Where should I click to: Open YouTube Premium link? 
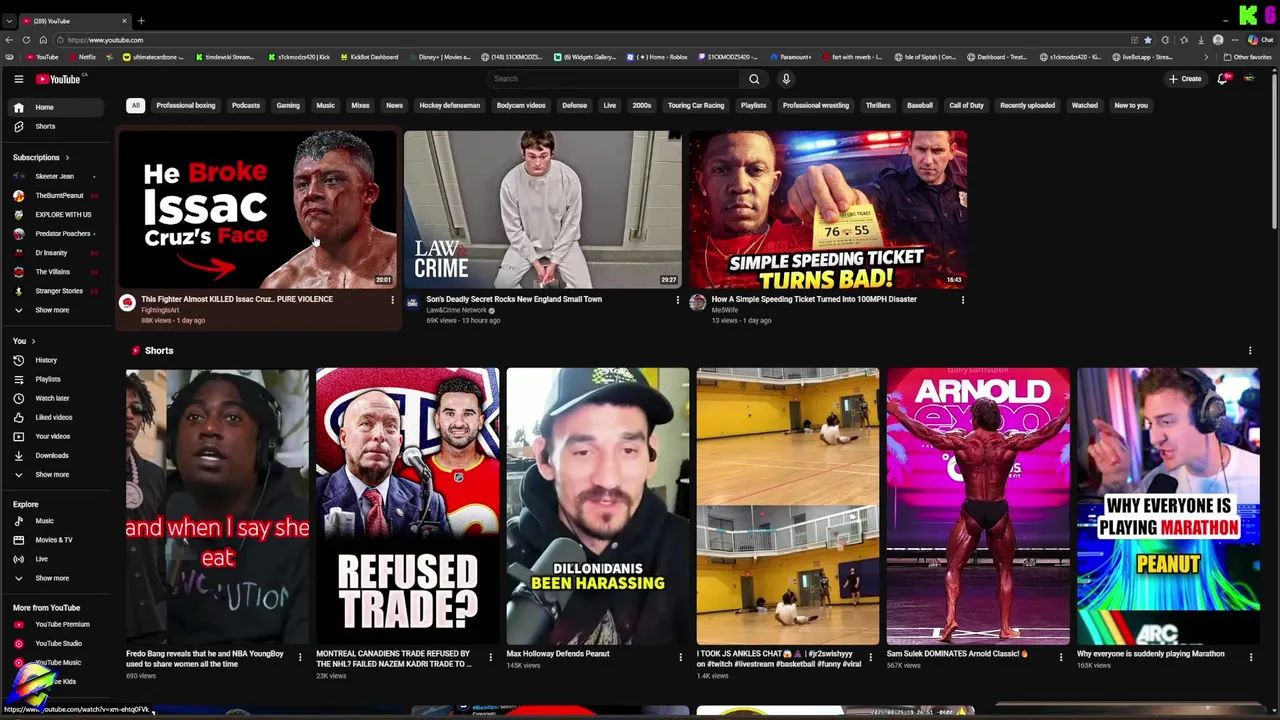58,624
